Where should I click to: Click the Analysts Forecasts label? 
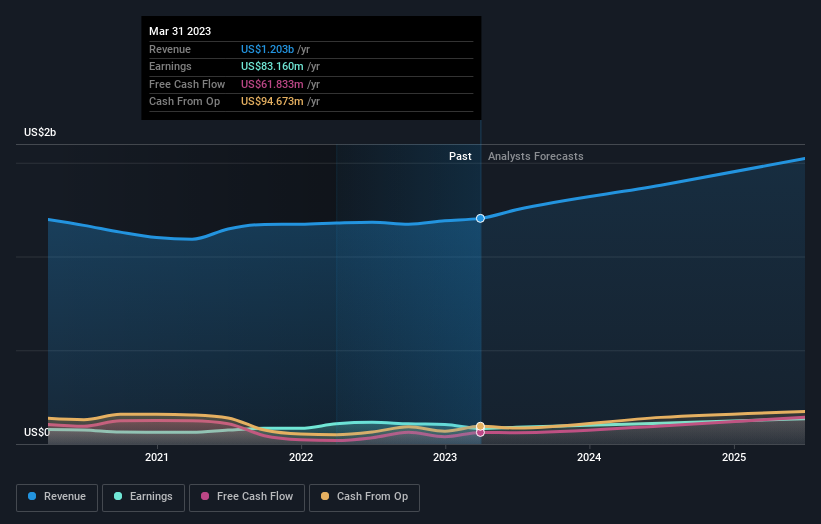536,157
